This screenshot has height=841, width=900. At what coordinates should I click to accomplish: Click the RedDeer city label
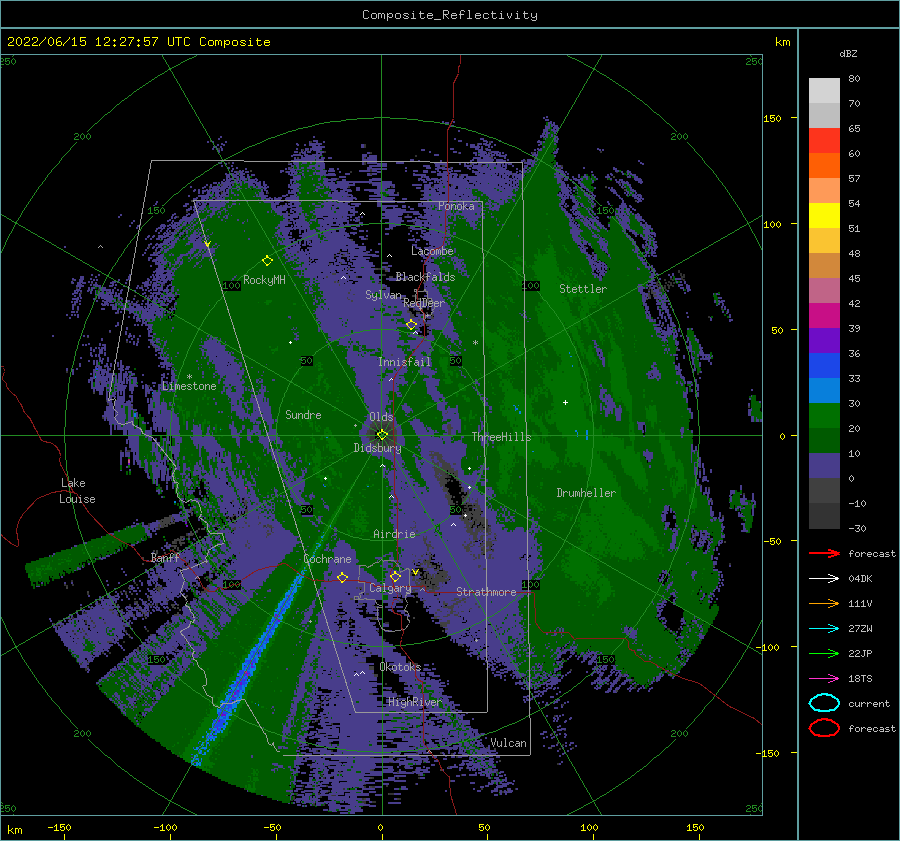click(x=424, y=303)
